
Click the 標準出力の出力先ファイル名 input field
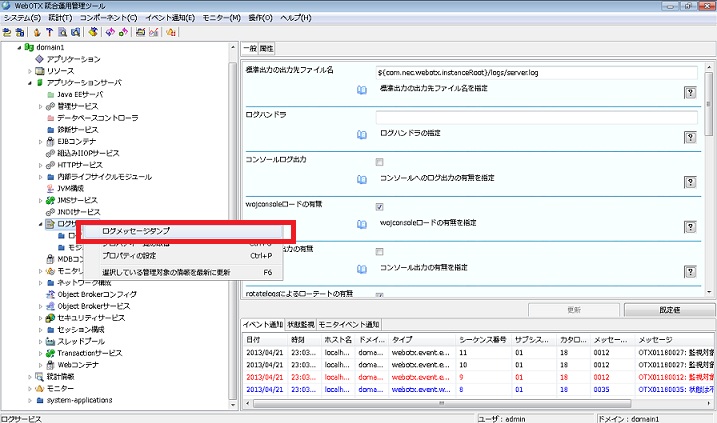[537, 72]
